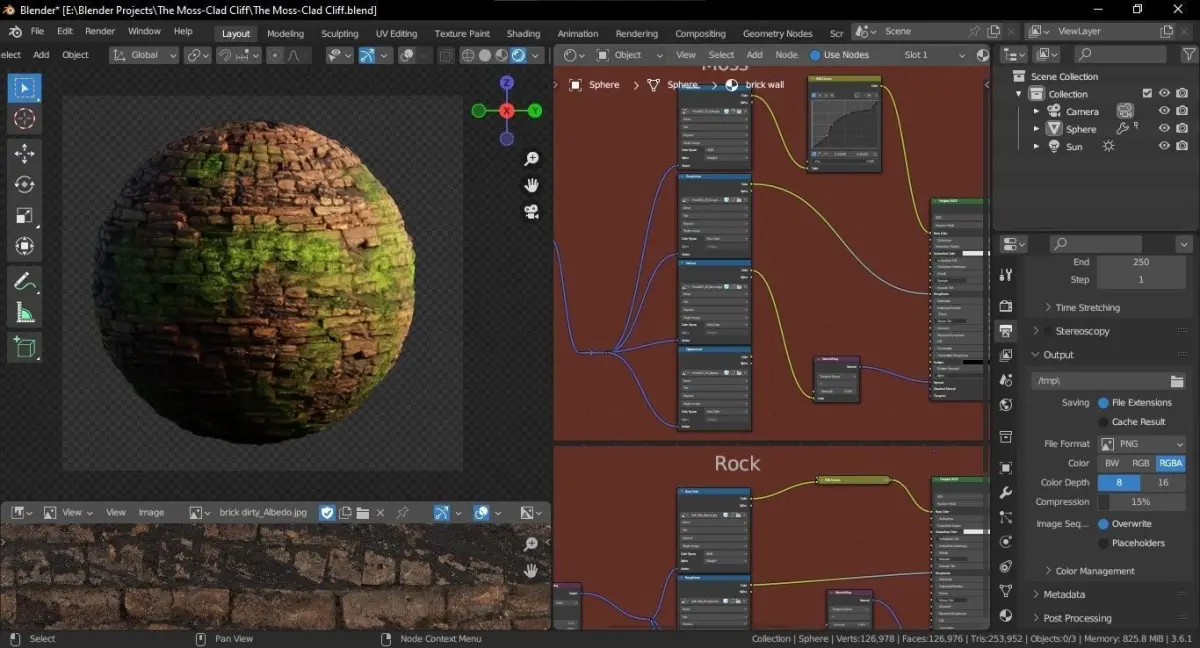Click the viewport pan hand icon
The image size is (1200, 648).
click(x=532, y=185)
